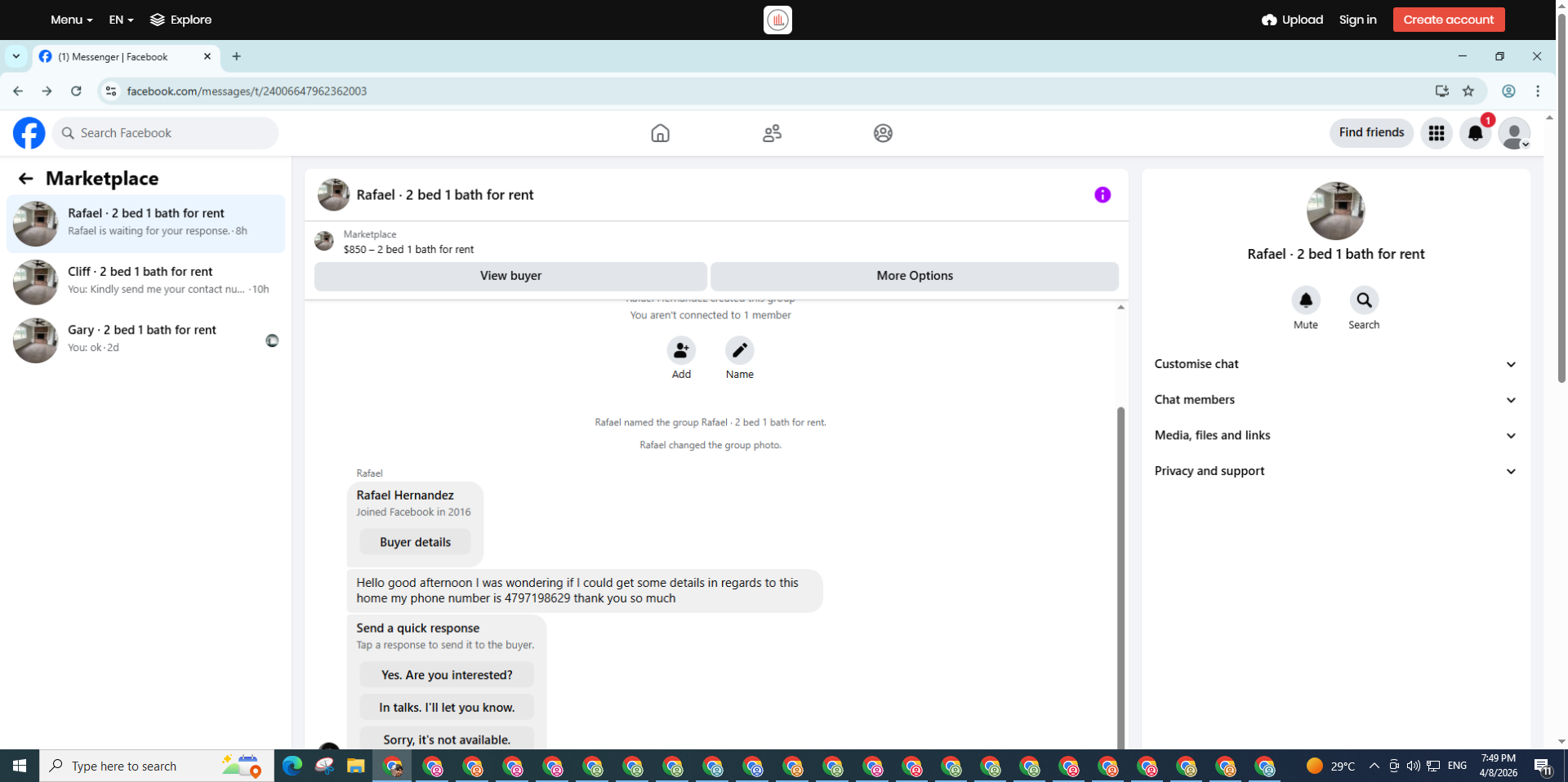Click the large group photo in the info panel
This screenshot has width=1568, height=782.
[x=1335, y=211]
